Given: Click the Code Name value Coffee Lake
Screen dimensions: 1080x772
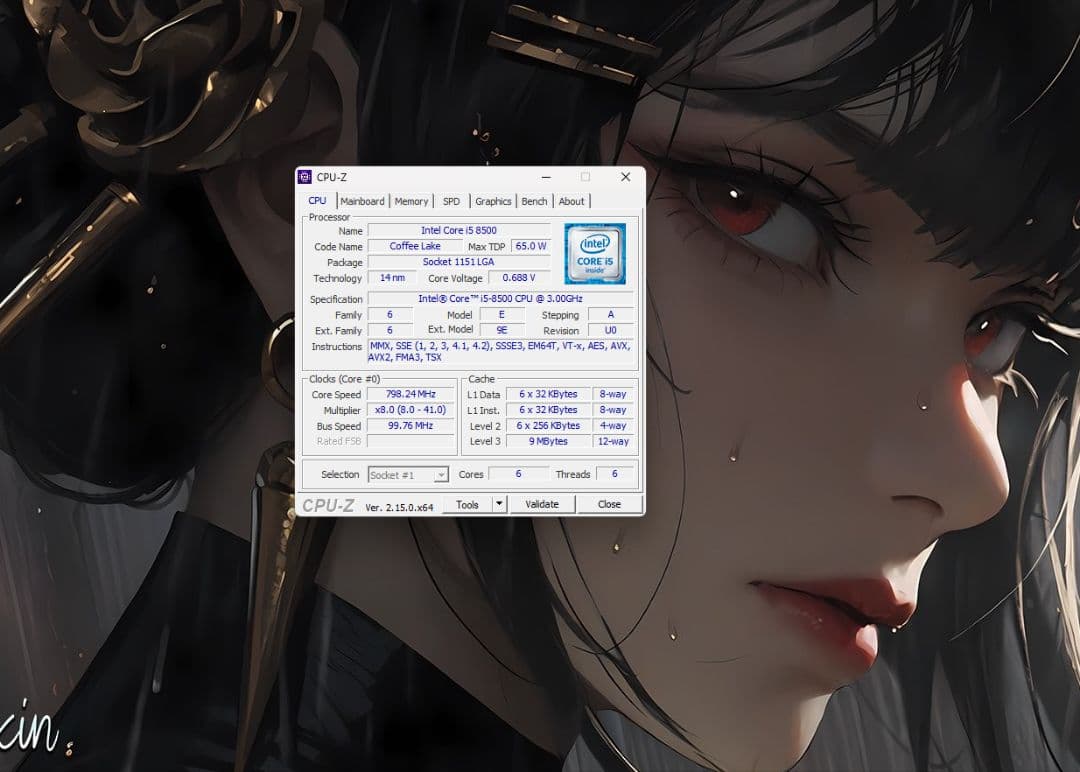Looking at the screenshot, I should (x=415, y=246).
